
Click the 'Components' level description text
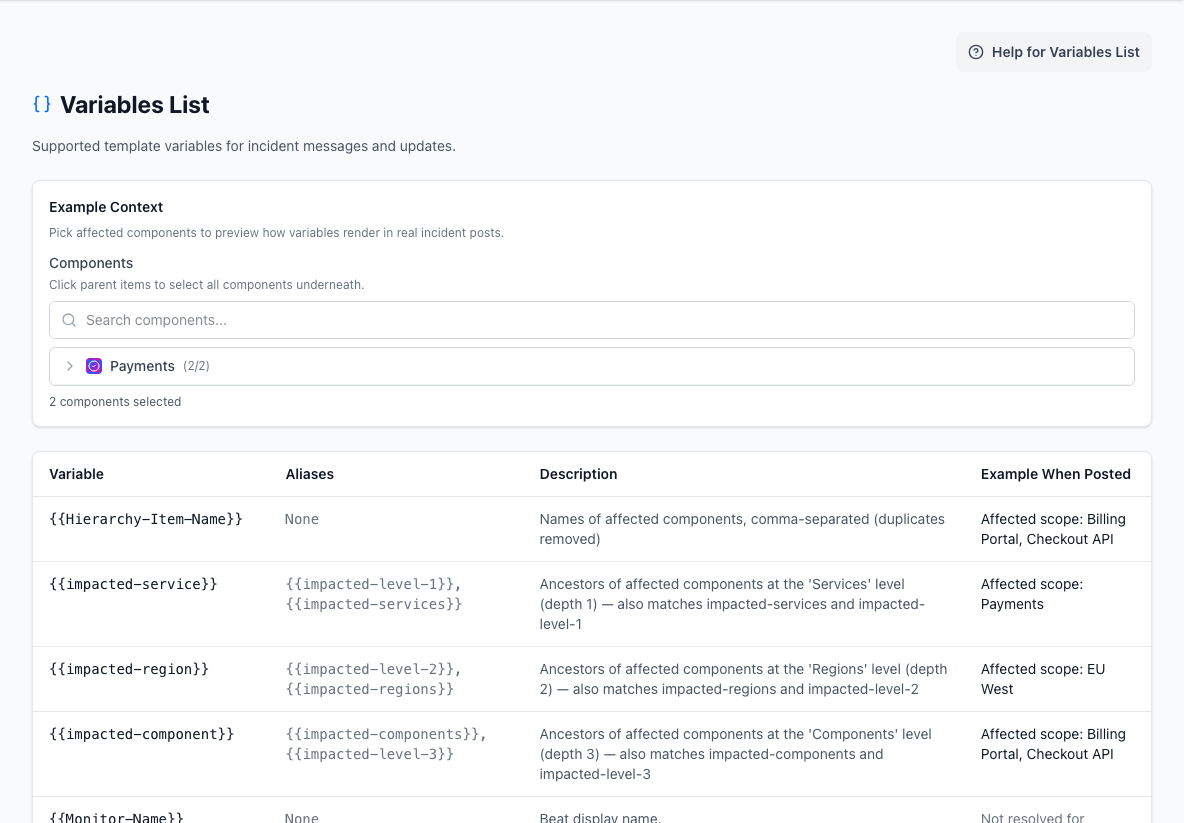735,754
